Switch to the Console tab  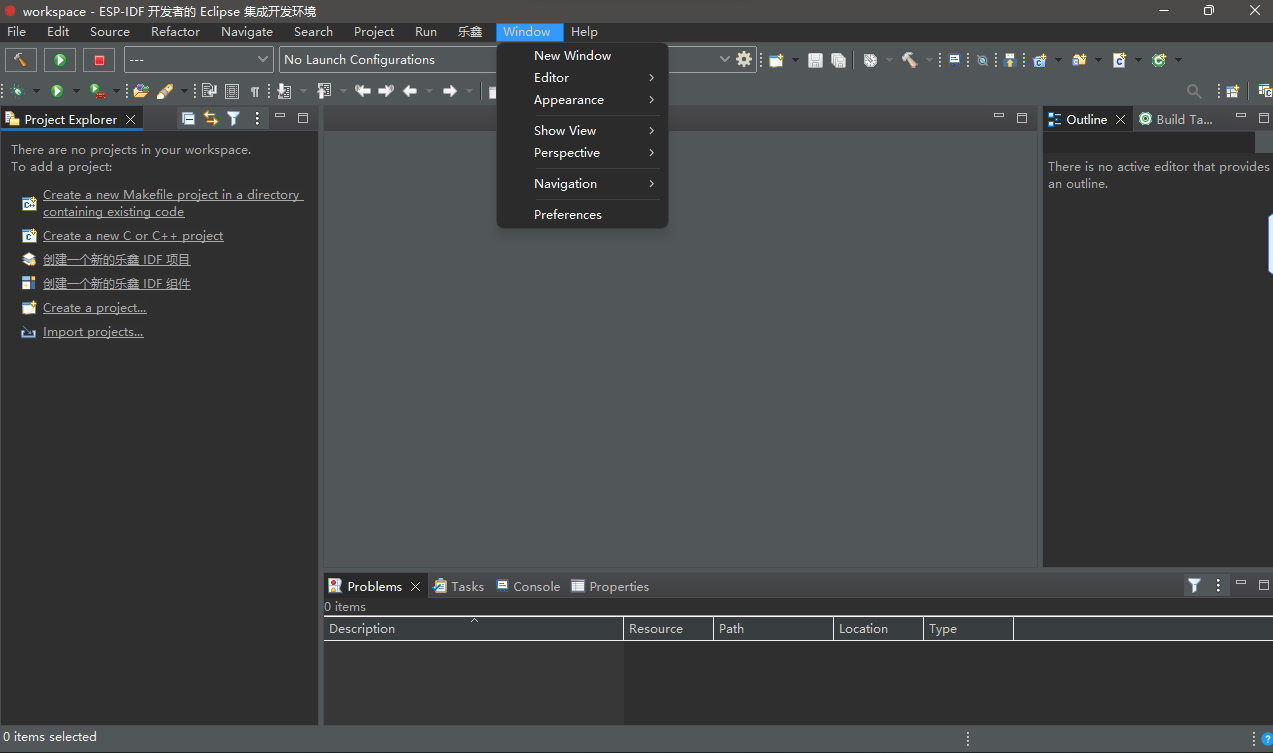pos(528,586)
